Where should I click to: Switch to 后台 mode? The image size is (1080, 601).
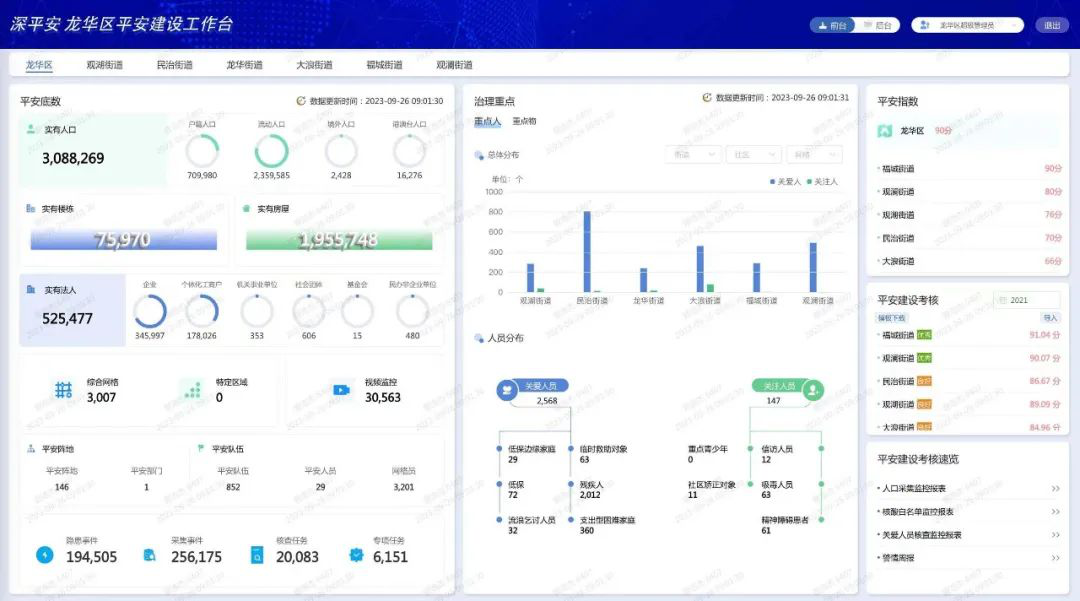point(877,25)
